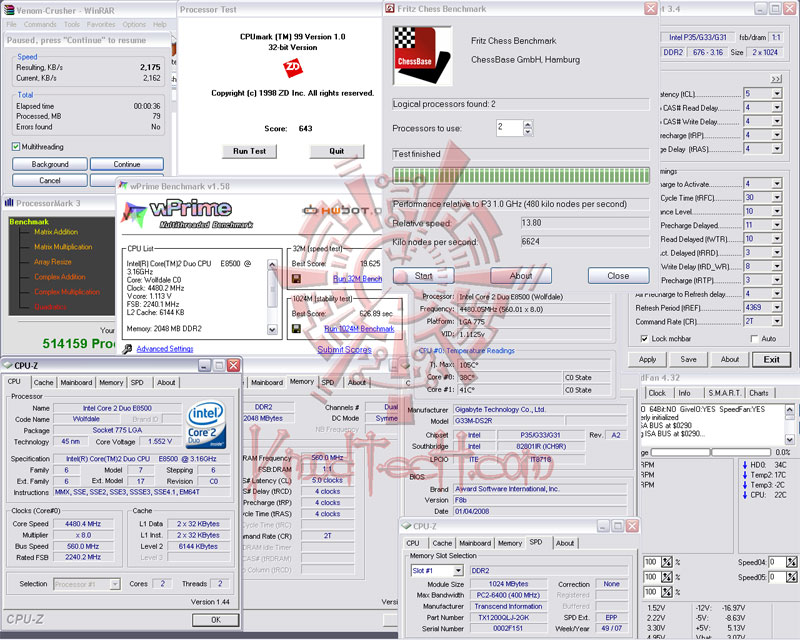Click the Intel Core 2 Duo logo
Screen dimensions: 800x640
tap(206, 425)
